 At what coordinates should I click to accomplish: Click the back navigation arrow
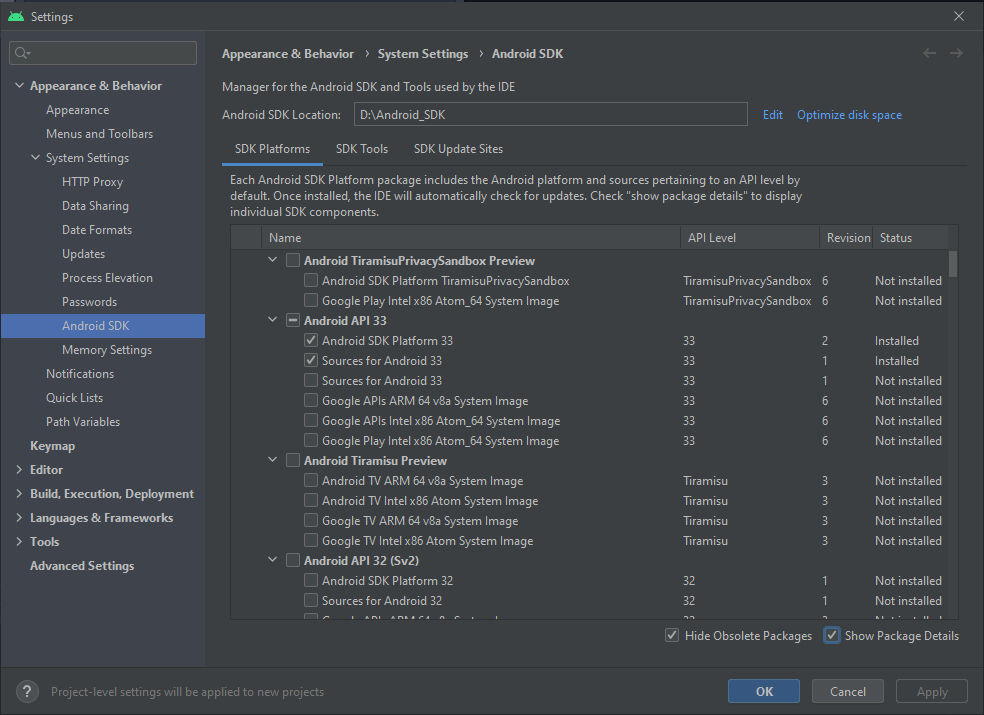coord(928,53)
